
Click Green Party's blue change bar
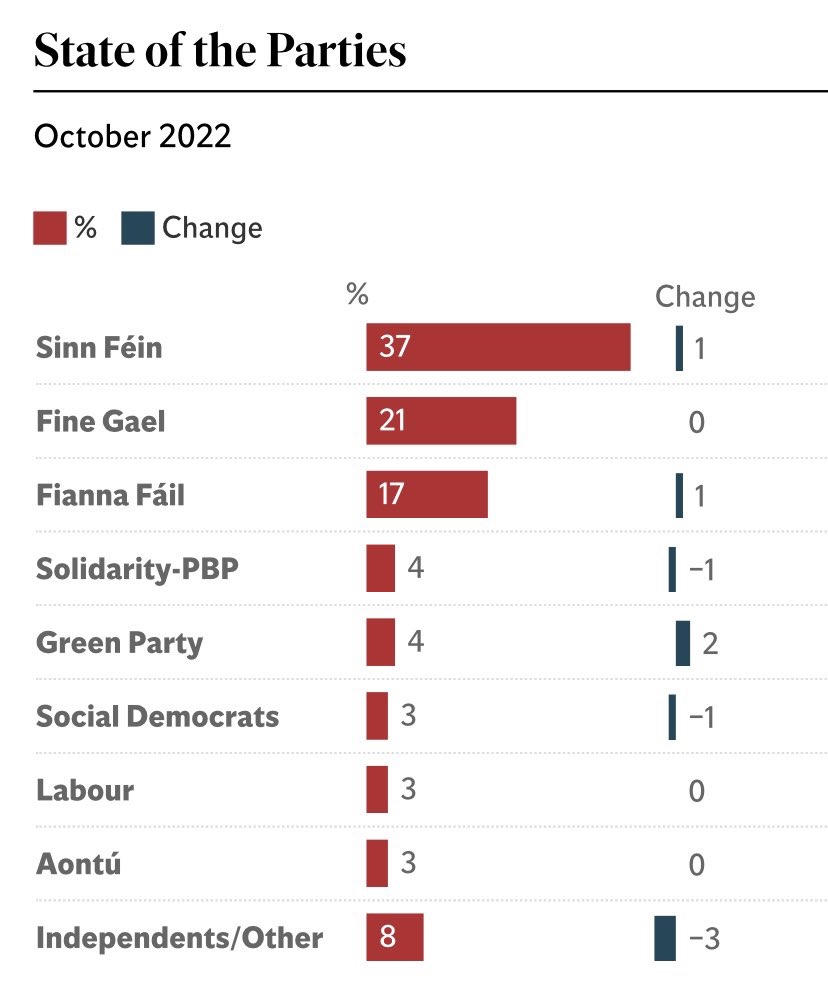pyautogui.click(x=683, y=642)
